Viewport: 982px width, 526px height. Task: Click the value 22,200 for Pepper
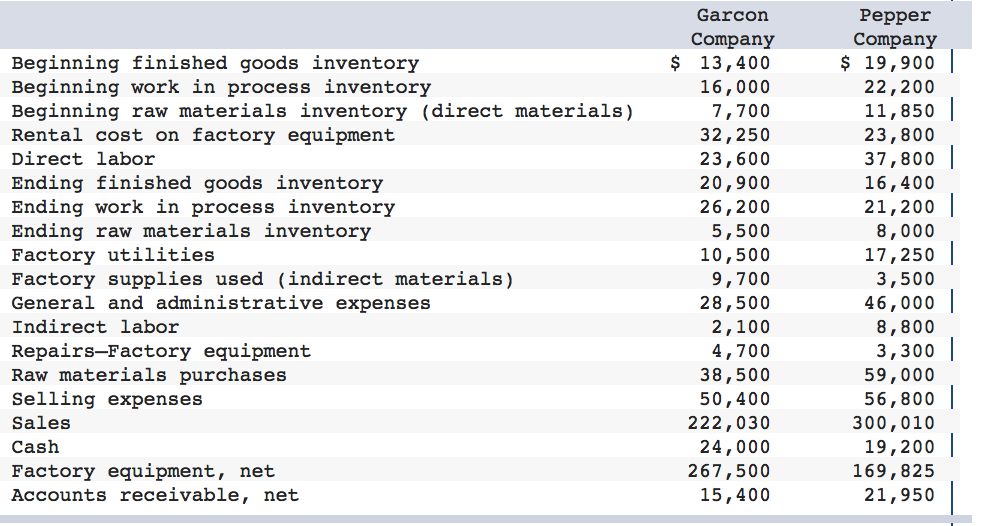899,87
